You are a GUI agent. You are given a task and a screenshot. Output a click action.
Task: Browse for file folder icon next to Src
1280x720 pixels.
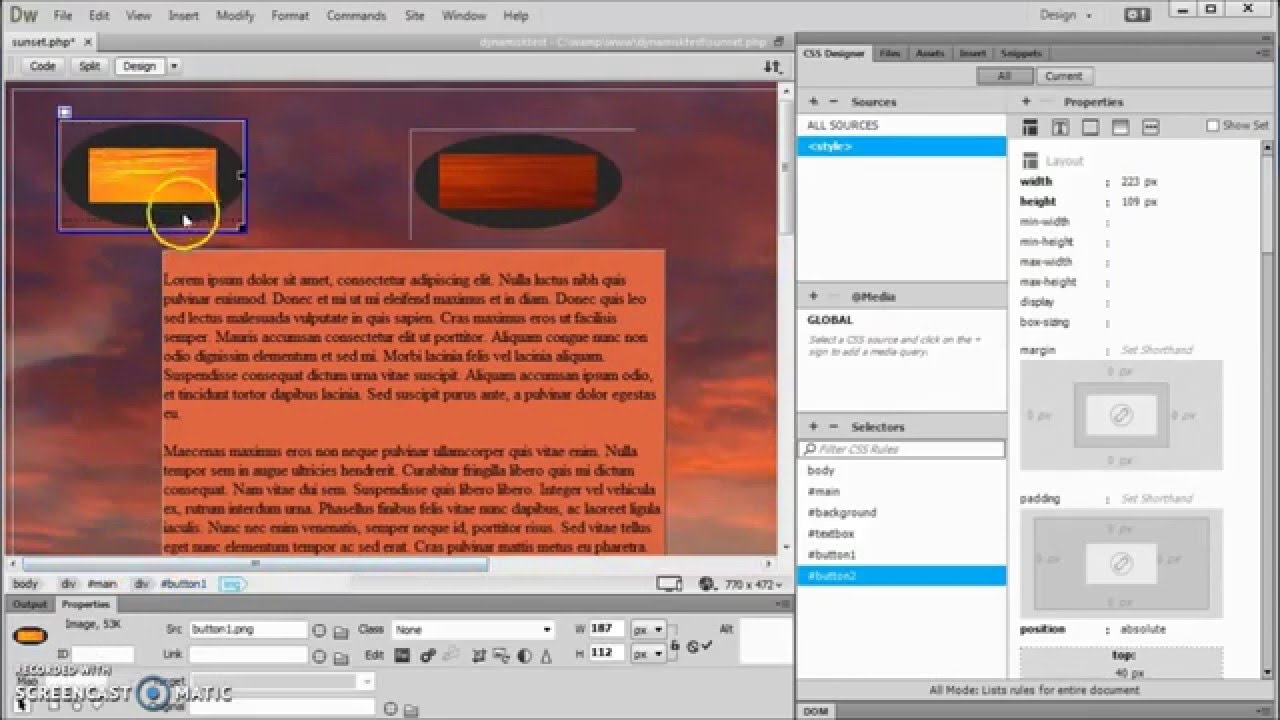[x=341, y=631]
